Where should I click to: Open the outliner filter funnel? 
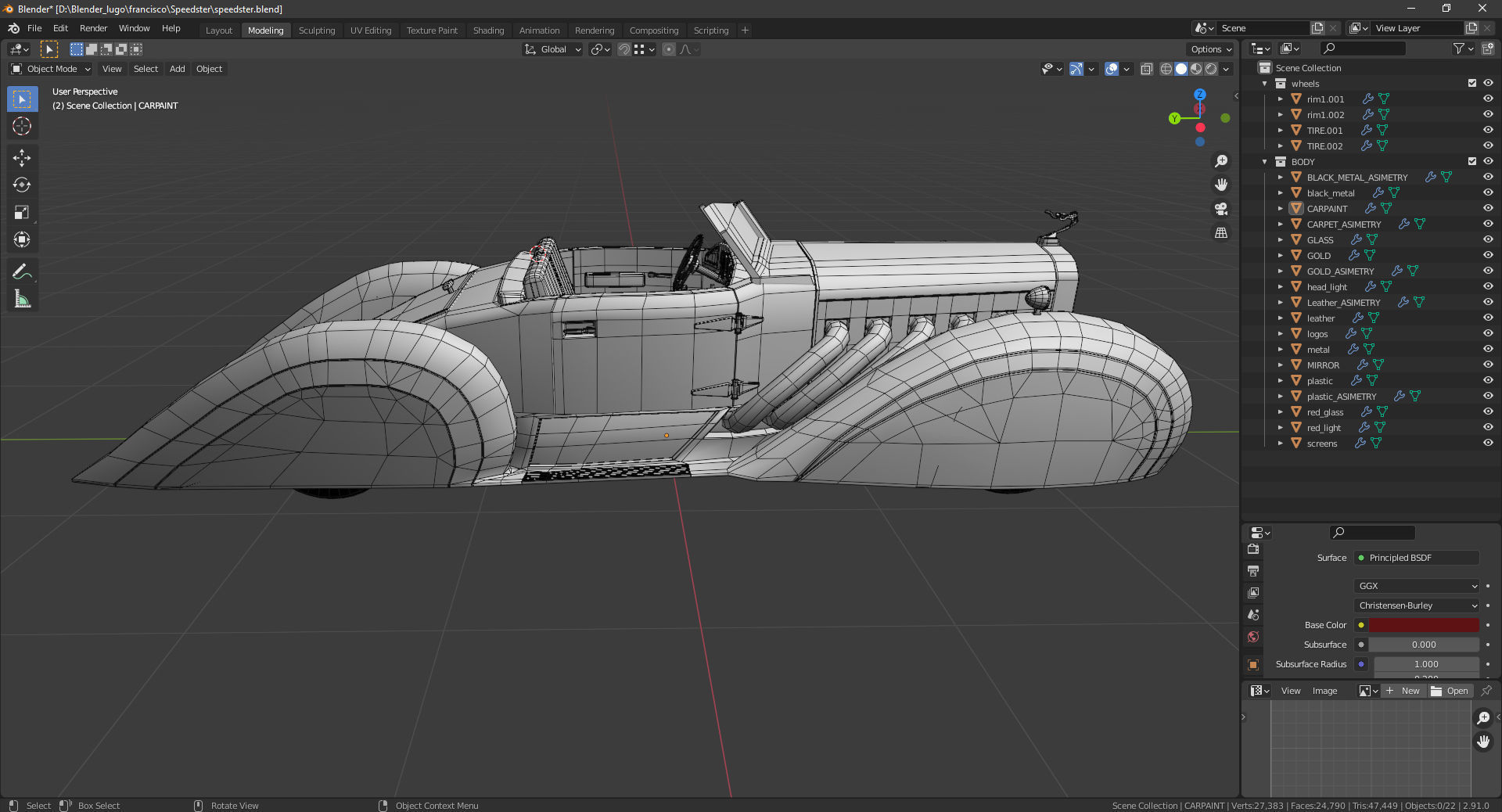click(x=1459, y=49)
